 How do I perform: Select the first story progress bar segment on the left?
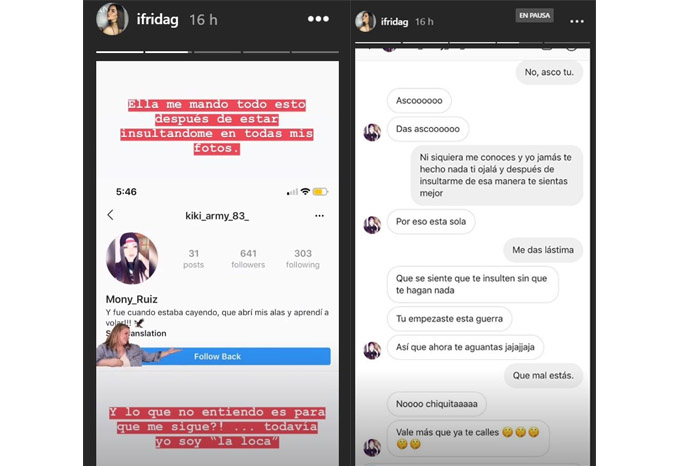[x=120, y=52]
